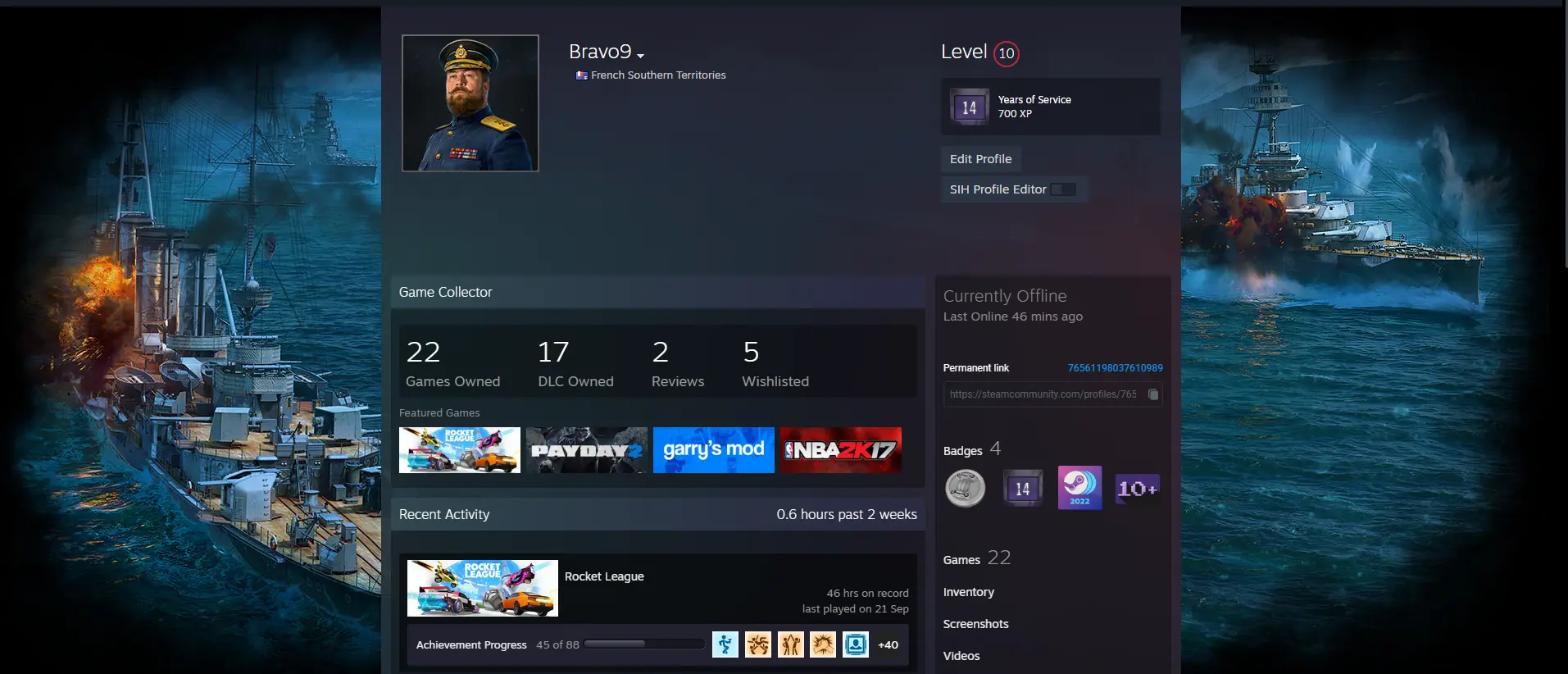Open the garry's mod featured game
This screenshot has width=1568, height=674.
pyautogui.click(x=714, y=450)
